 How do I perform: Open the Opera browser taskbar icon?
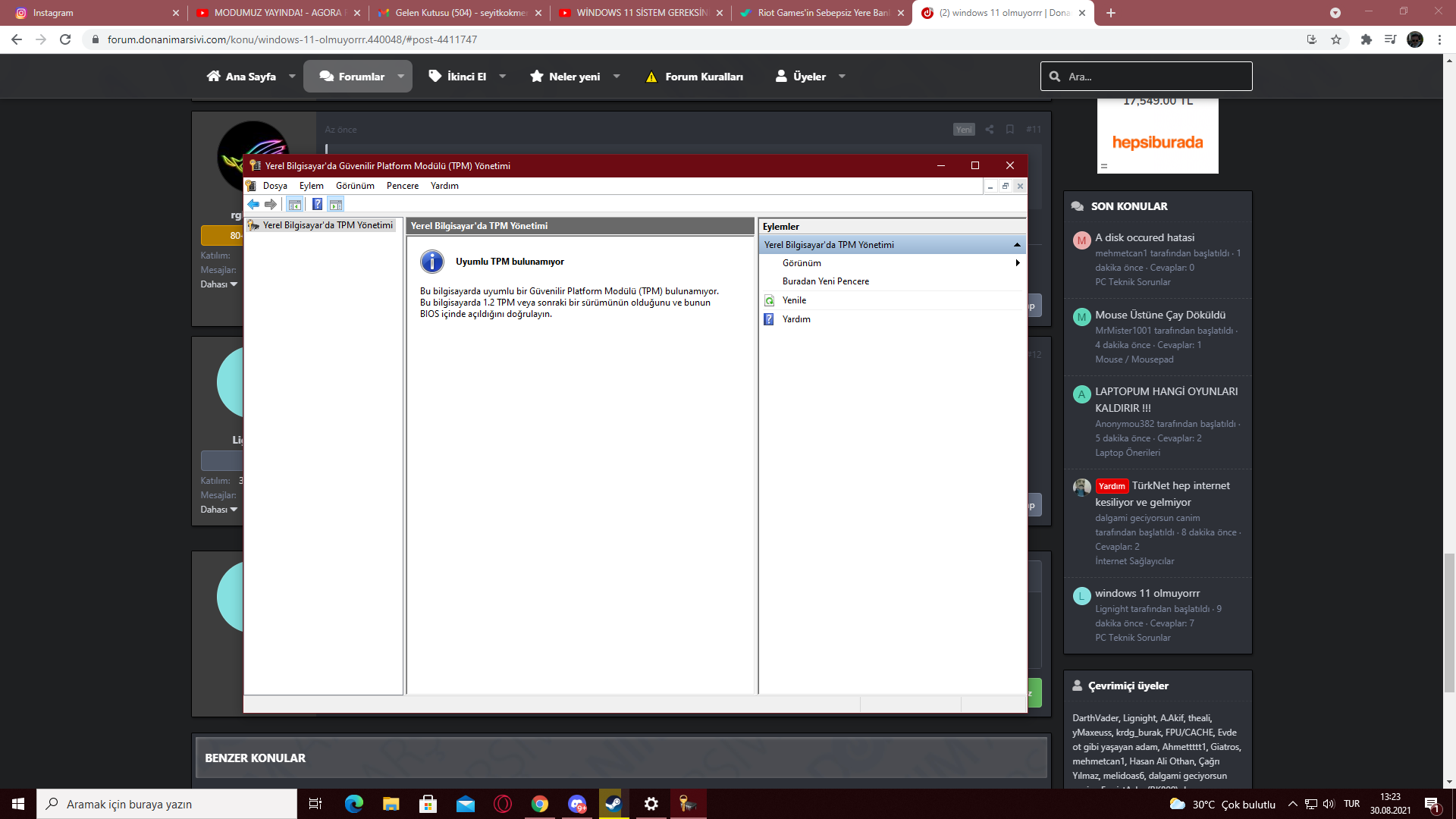tap(502, 804)
